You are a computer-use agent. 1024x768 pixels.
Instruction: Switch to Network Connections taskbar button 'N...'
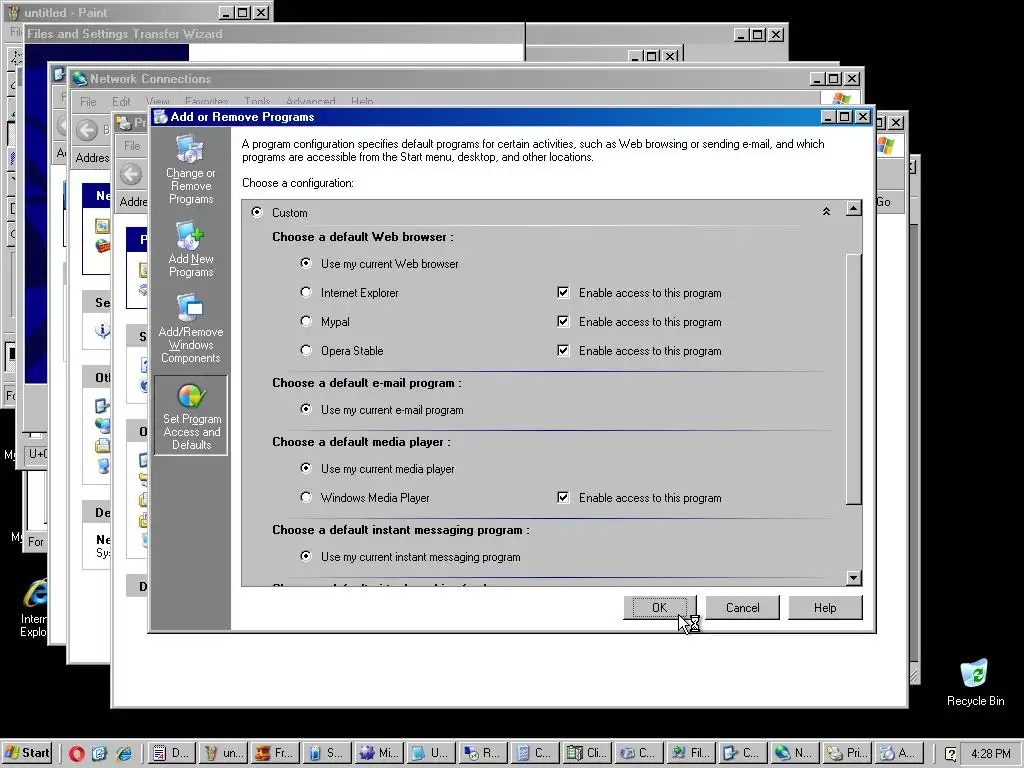pyautogui.click(x=793, y=753)
